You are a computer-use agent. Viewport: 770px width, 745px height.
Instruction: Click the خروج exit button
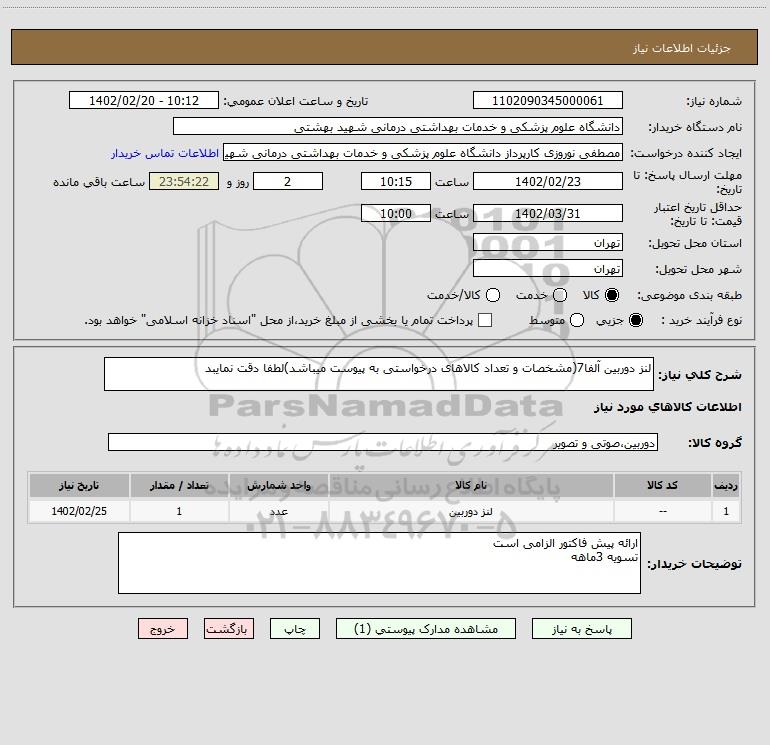163,629
